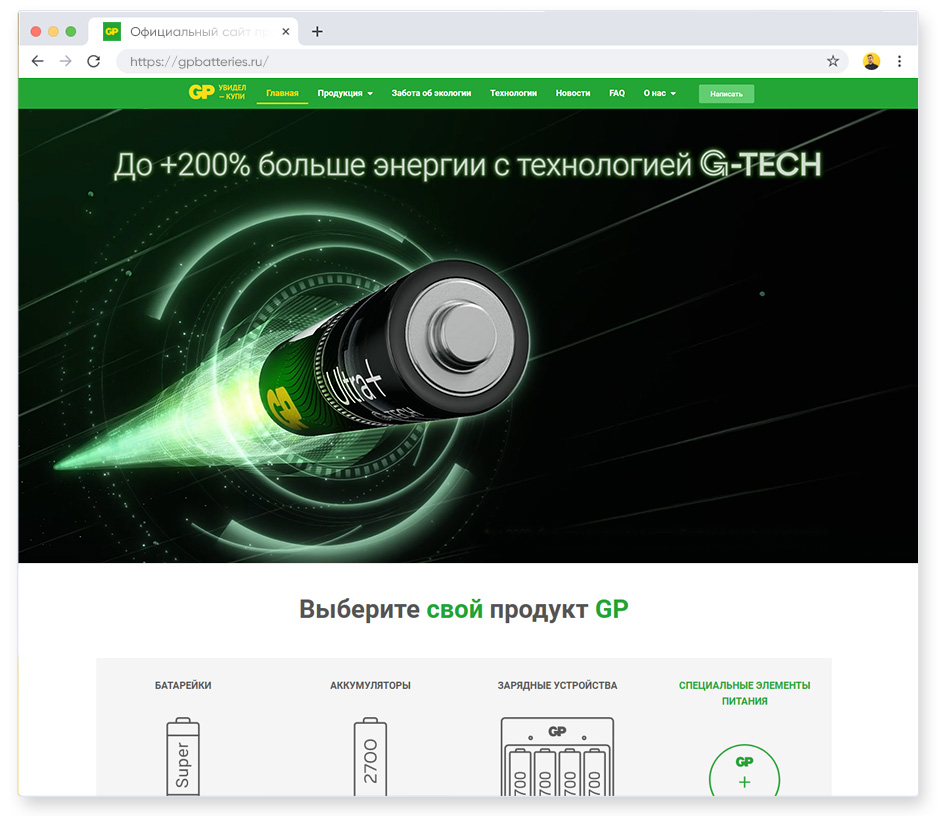The height and width of the screenshot is (816, 938).
Task: Click the GP favicon on the tab
Action: (x=112, y=32)
